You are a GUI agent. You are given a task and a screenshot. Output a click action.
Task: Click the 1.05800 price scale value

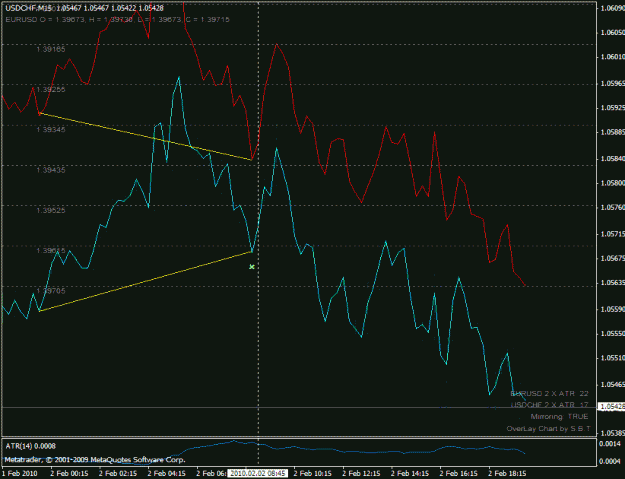(x=613, y=183)
